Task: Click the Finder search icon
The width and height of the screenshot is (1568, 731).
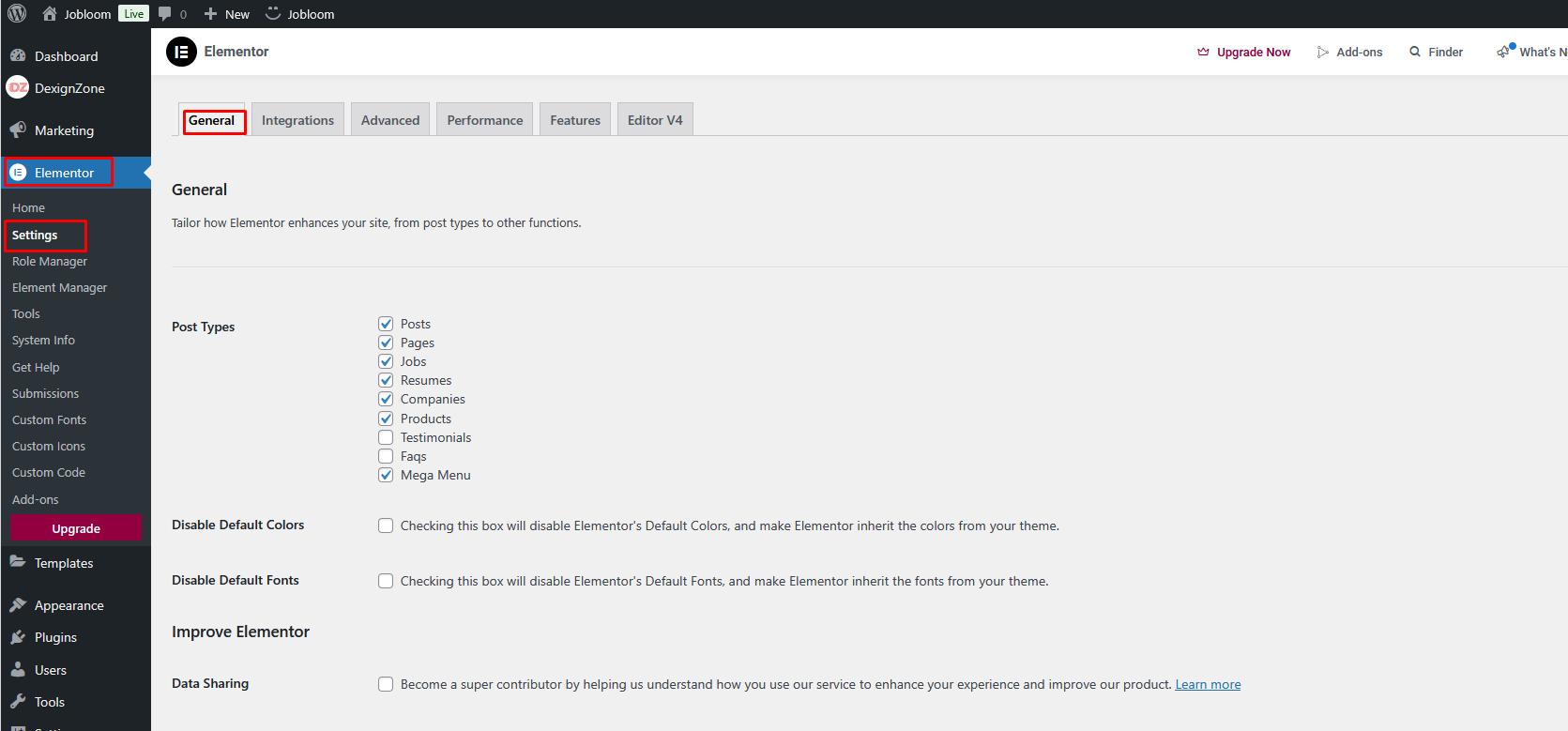Action: [x=1415, y=52]
